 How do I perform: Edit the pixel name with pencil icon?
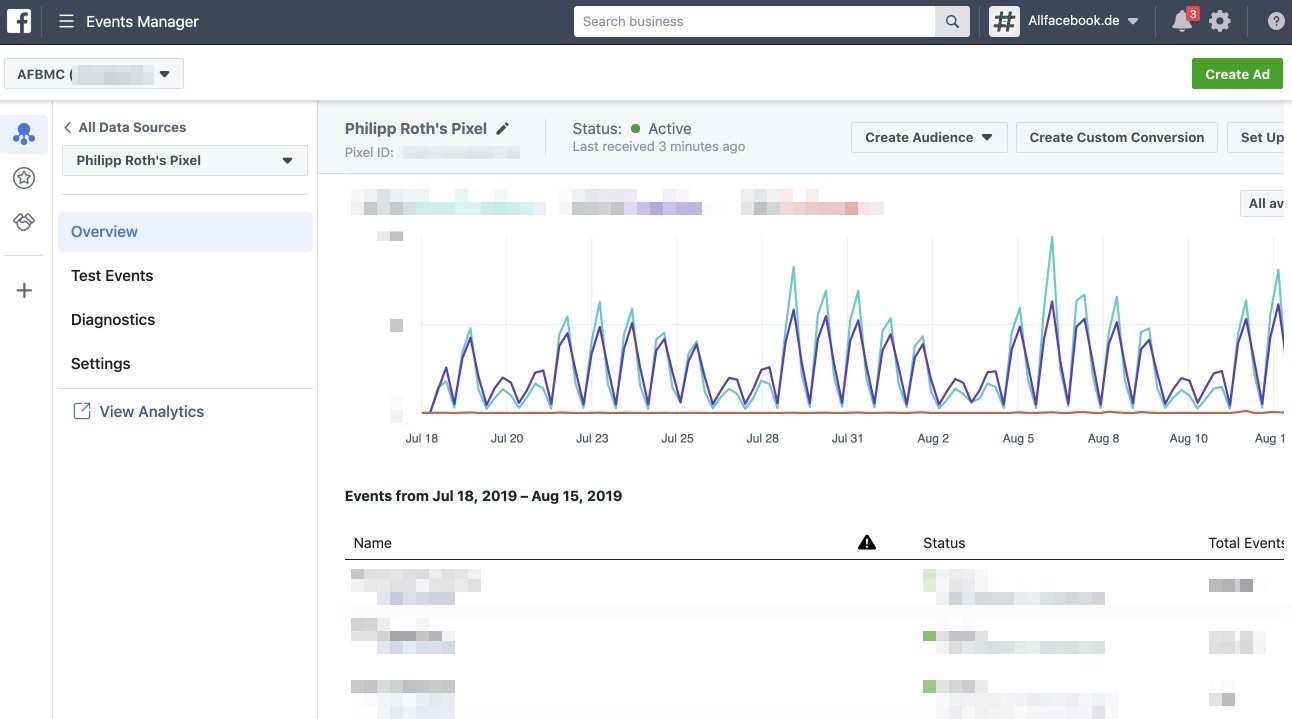pyautogui.click(x=503, y=128)
